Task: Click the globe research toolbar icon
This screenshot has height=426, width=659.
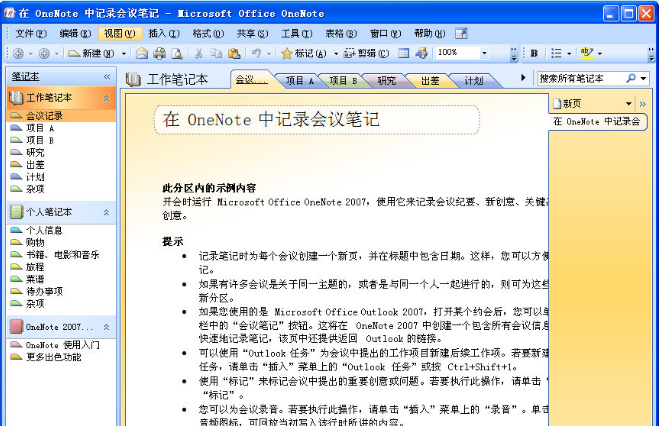Action: [421, 53]
